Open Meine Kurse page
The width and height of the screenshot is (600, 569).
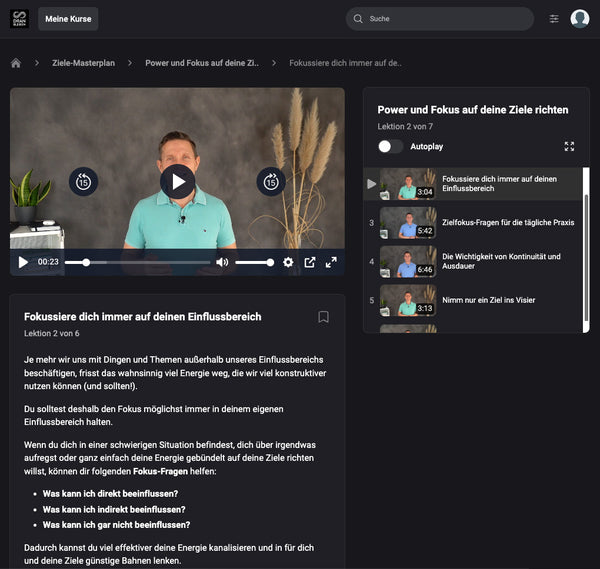pos(68,19)
